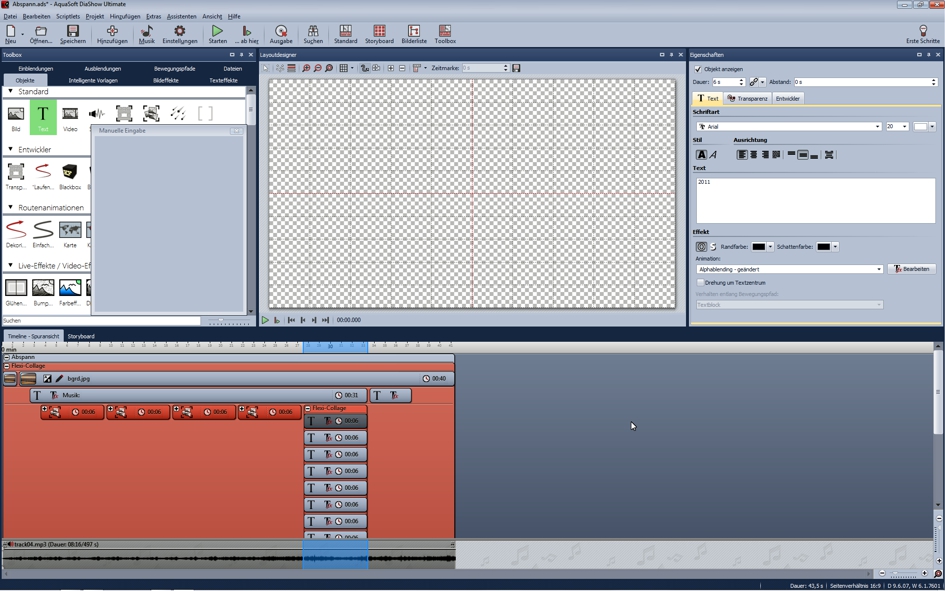
Task: Toggle the bold/outlined text style button
Action: pyautogui.click(x=701, y=155)
